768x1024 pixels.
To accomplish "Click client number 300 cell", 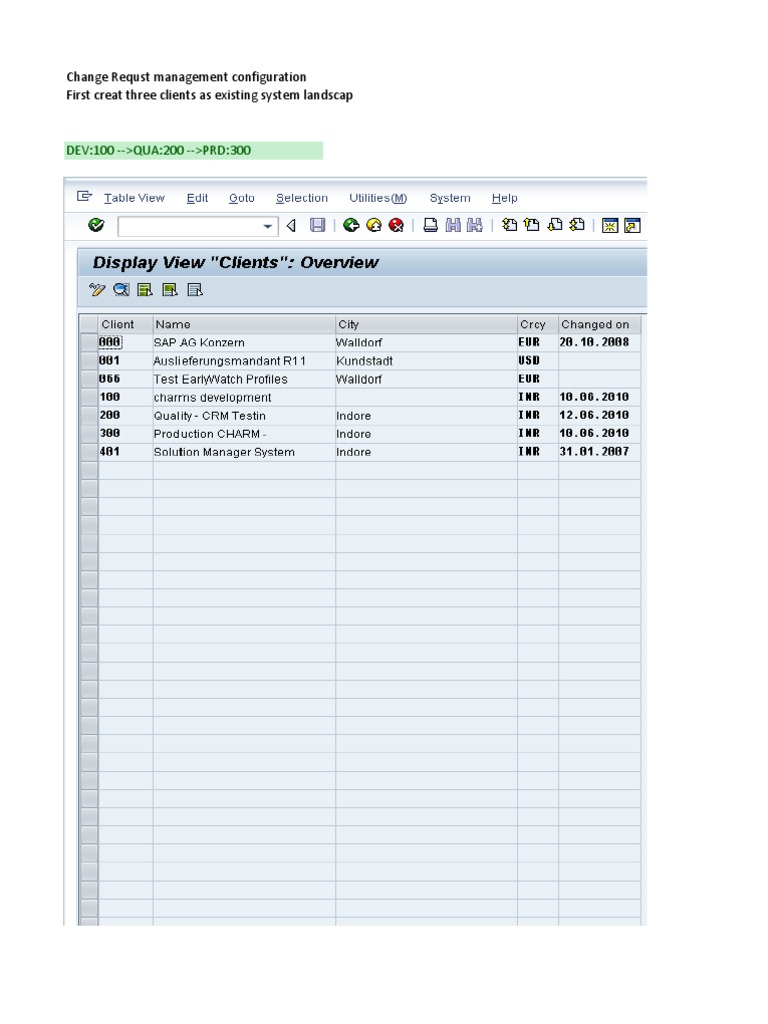I will [125, 434].
